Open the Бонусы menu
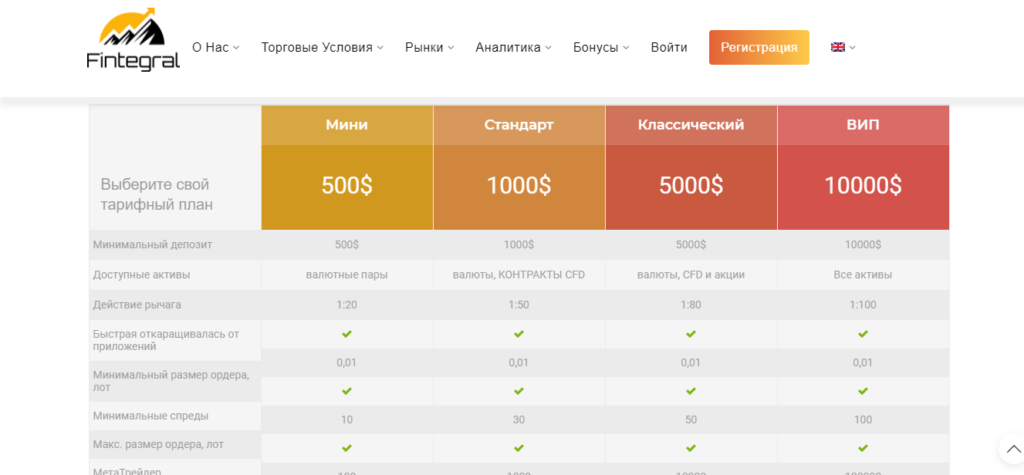The width and height of the screenshot is (1024, 475). pos(596,47)
